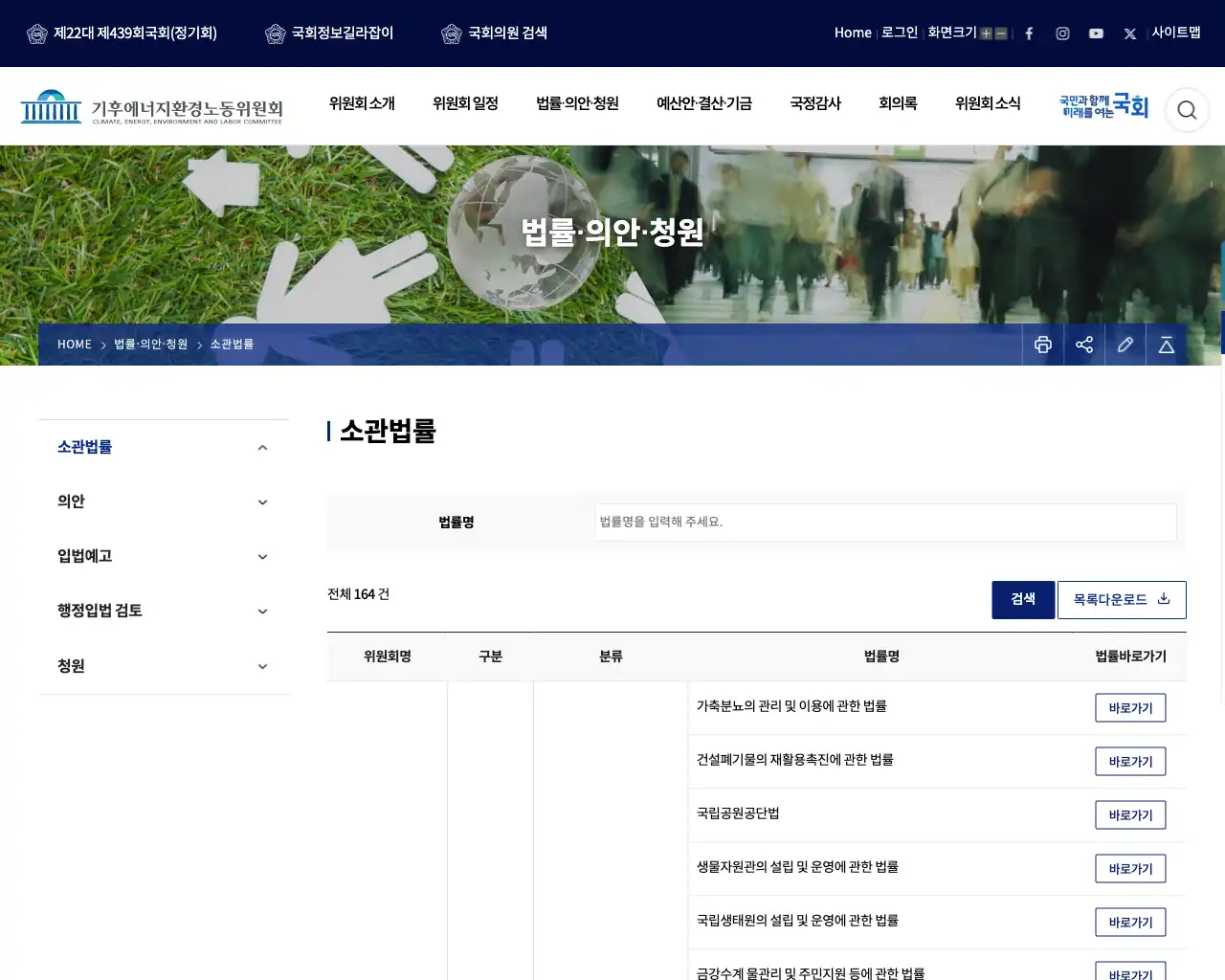Download the list with 목록다운로드
Screen dimensions: 1225x980
pos(1122,600)
